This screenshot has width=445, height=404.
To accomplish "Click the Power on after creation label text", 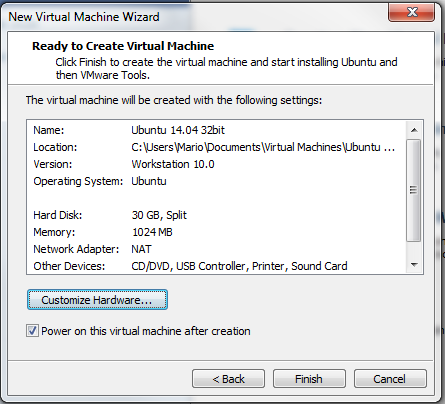I will 146,331.
